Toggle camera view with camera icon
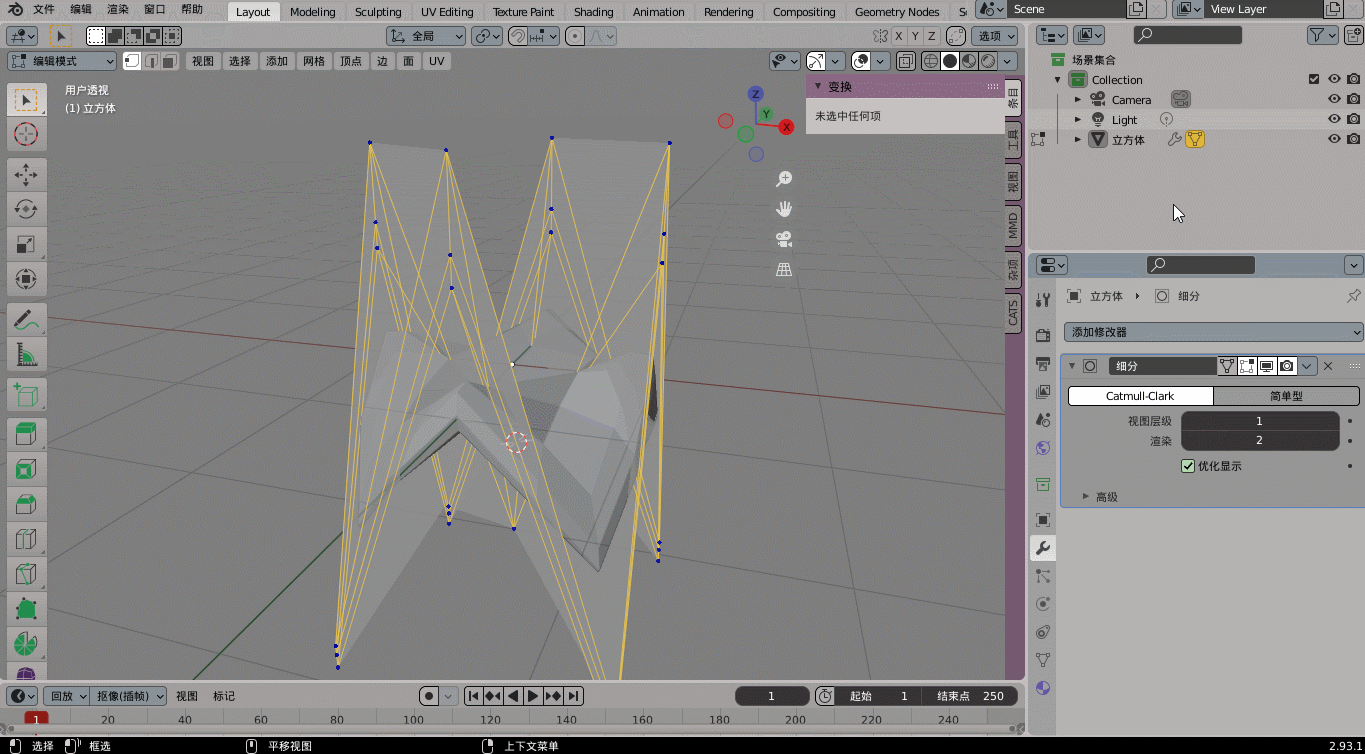1365x754 pixels. point(784,239)
